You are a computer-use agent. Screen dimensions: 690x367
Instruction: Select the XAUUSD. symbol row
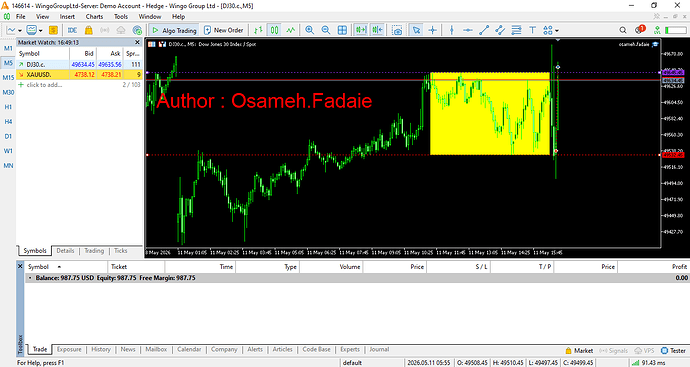pos(79,75)
